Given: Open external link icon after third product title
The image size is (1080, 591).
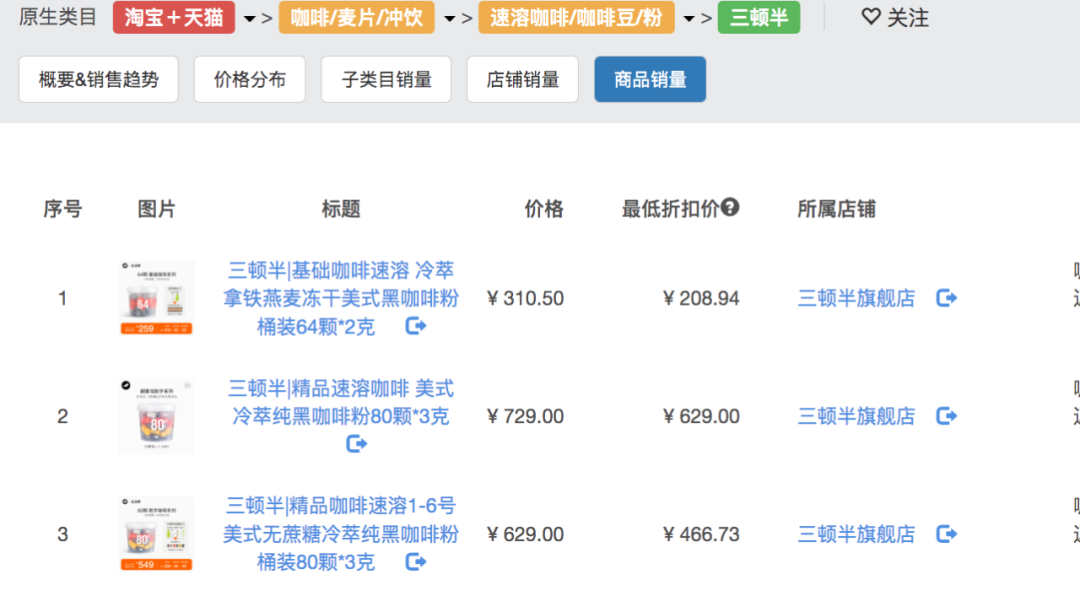Looking at the screenshot, I should pyautogui.click(x=415, y=561).
